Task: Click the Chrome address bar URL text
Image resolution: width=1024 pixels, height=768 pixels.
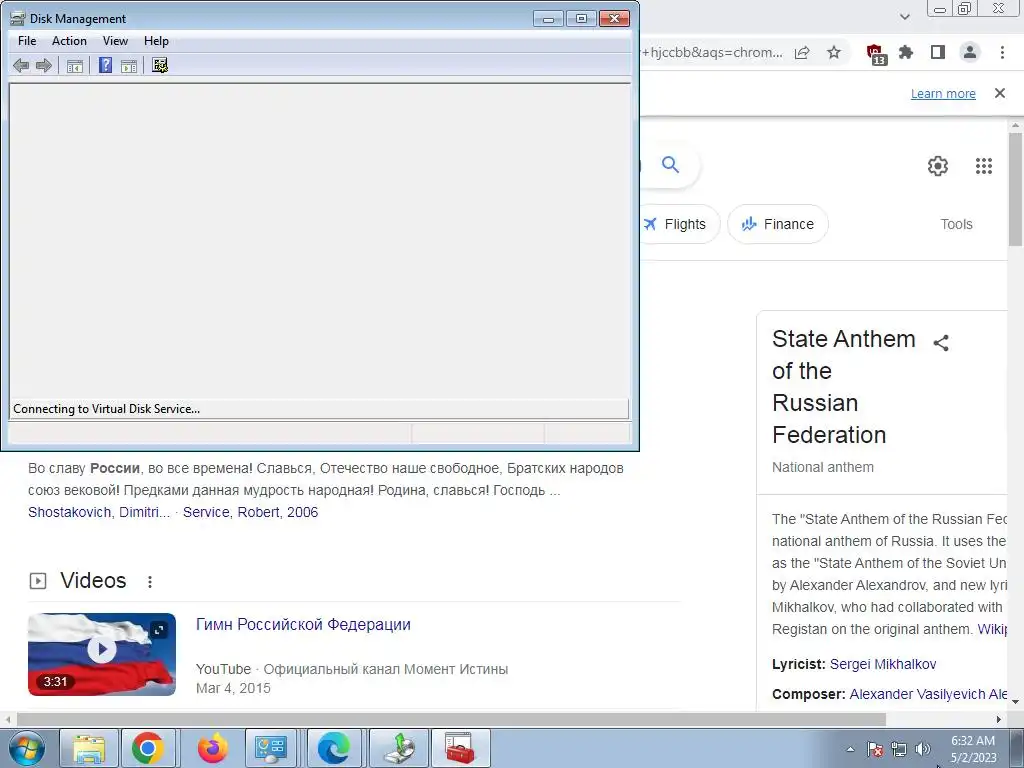Action: tap(712, 52)
